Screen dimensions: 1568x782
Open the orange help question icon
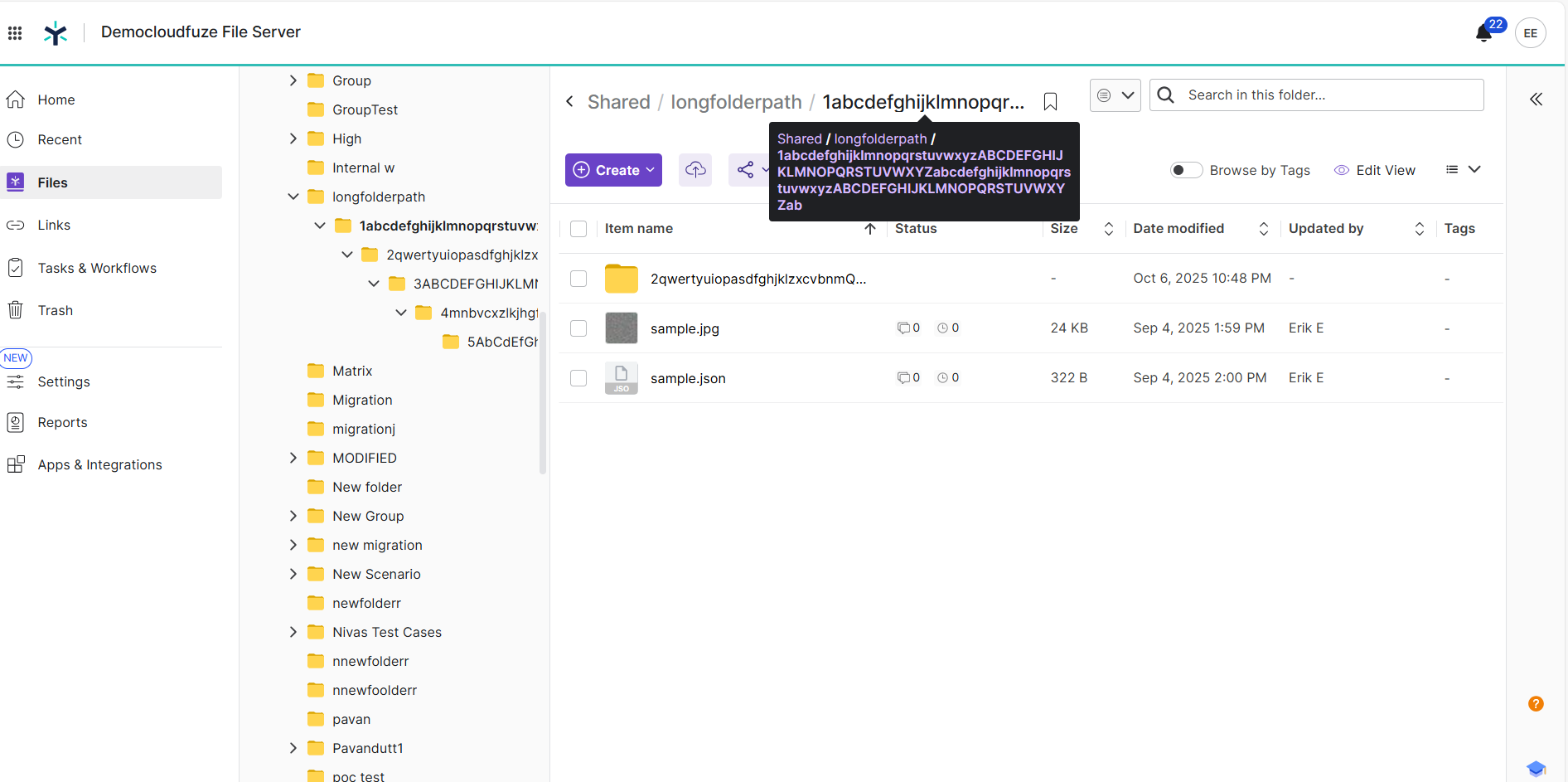(1536, 704)
